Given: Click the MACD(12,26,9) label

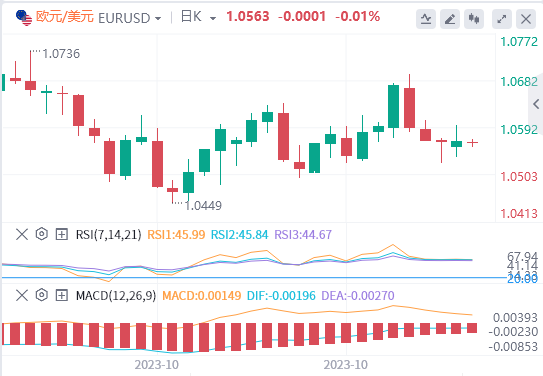Looking at the screenshot, I should point(116,296).
